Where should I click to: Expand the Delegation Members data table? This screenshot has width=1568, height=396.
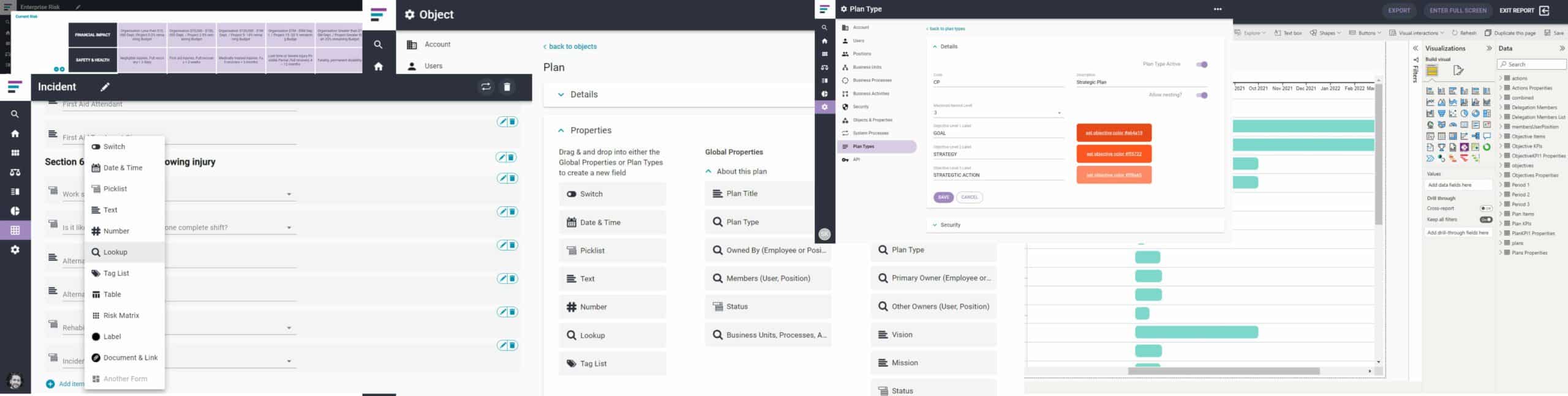pos(1501,108)
